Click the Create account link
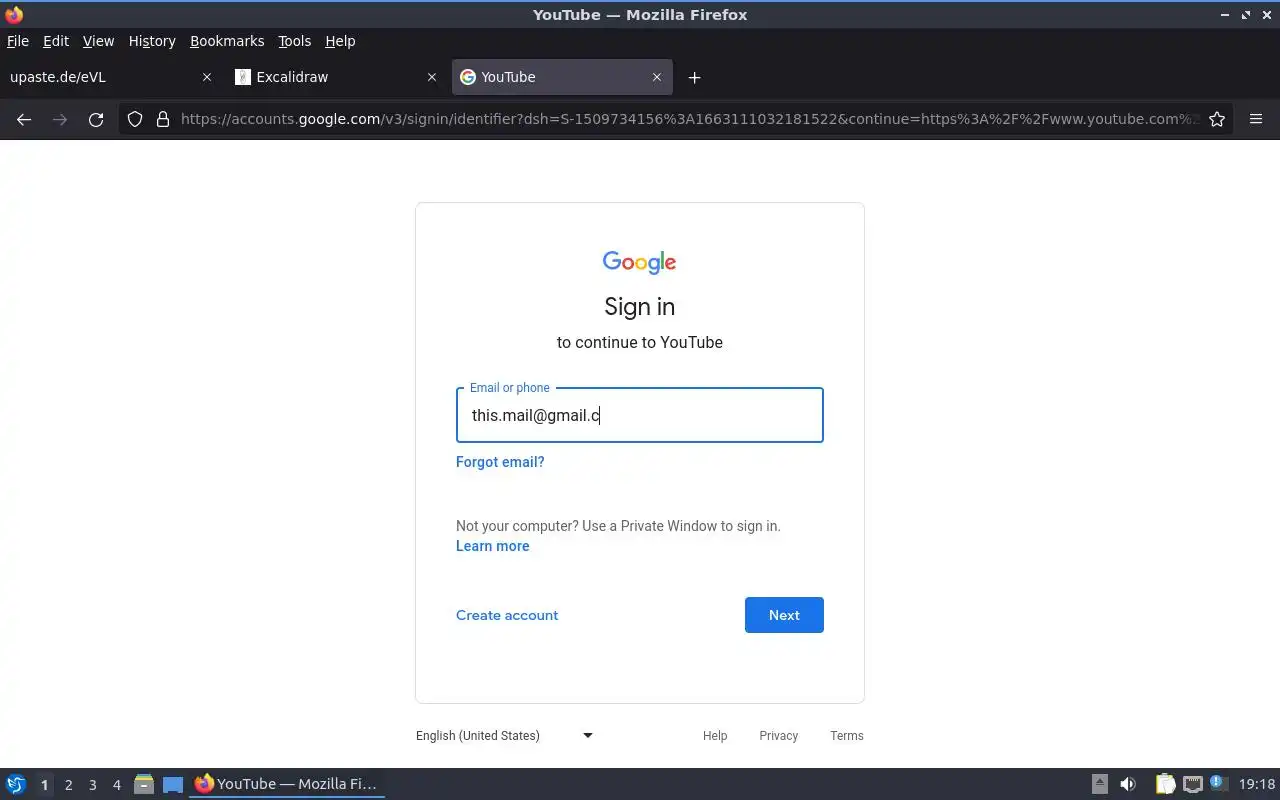The image size is (1280, 800). [507, 615]
